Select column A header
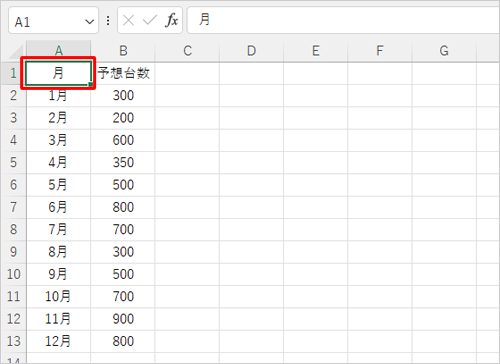Image resolution: width=500 pixels, height=364 pixels. click(59, 51)
